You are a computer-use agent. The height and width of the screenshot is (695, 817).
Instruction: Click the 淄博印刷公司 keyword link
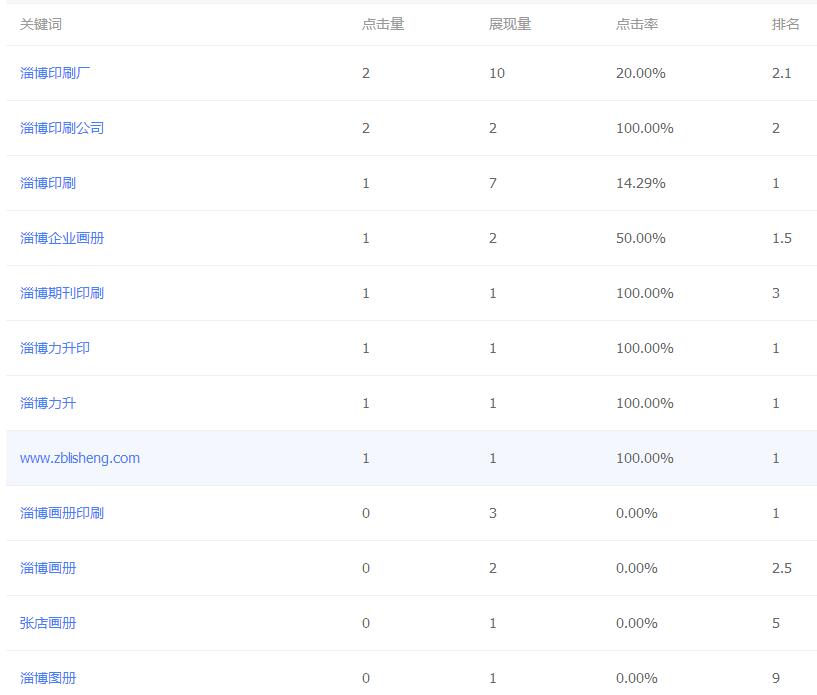coord(62,128)
